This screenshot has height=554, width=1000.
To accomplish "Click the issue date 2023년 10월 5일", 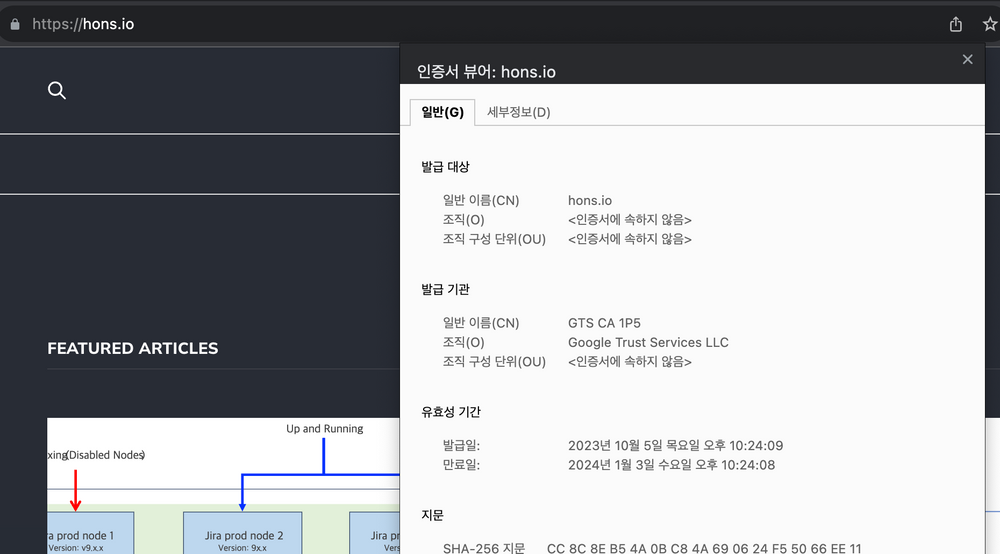I will [x=675, y=446].
